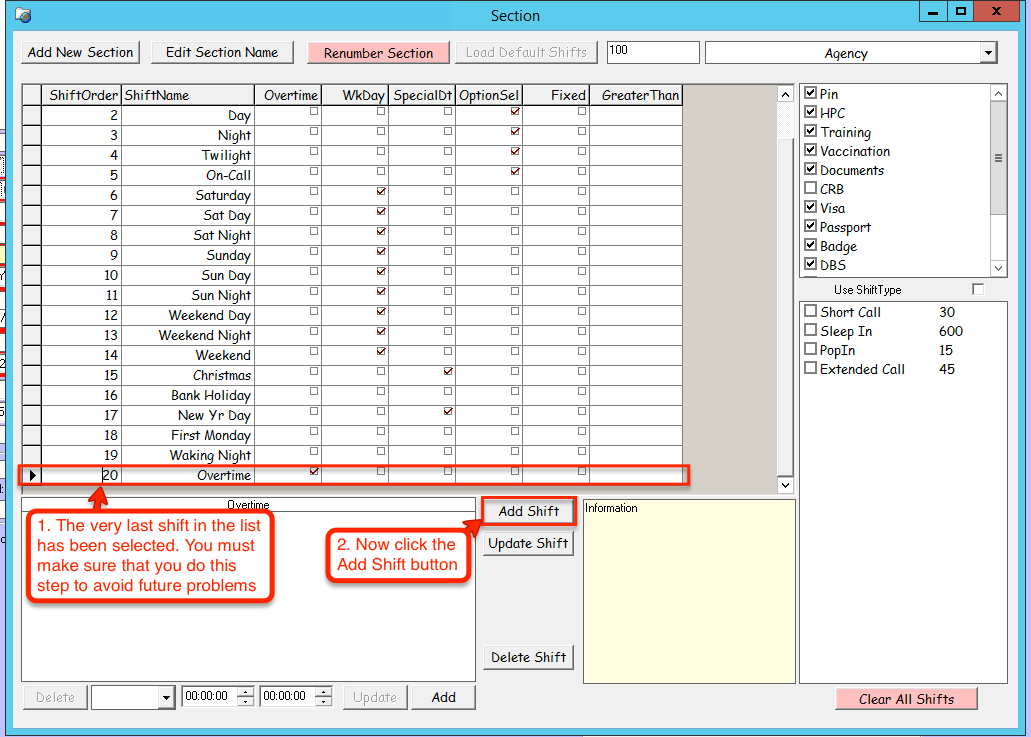Enable the Use ShiftType checkbox
The height and width of the screenshot is (737, 1031).
point(978,289)
